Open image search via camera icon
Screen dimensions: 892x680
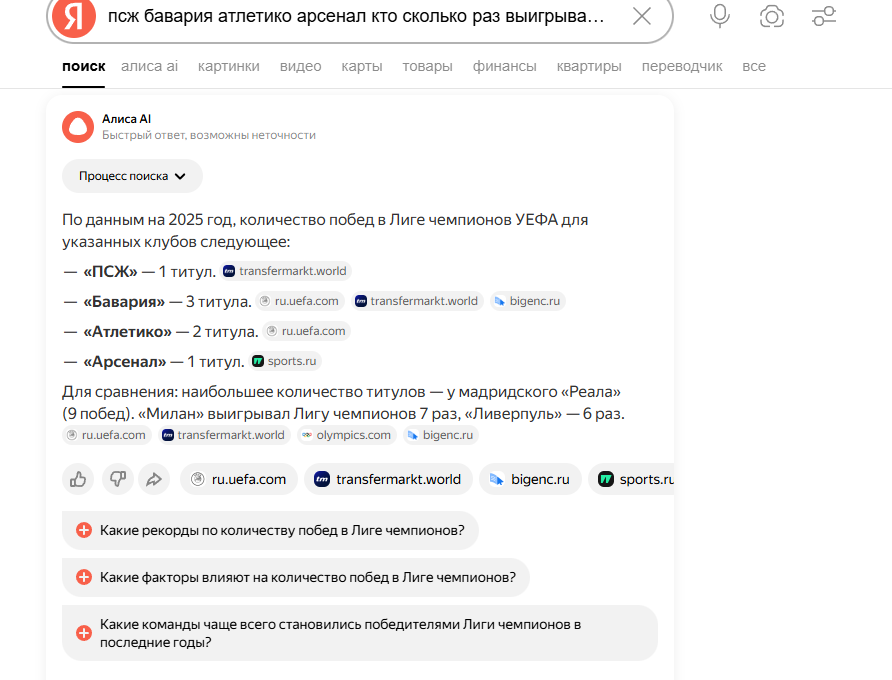(772, 17)
